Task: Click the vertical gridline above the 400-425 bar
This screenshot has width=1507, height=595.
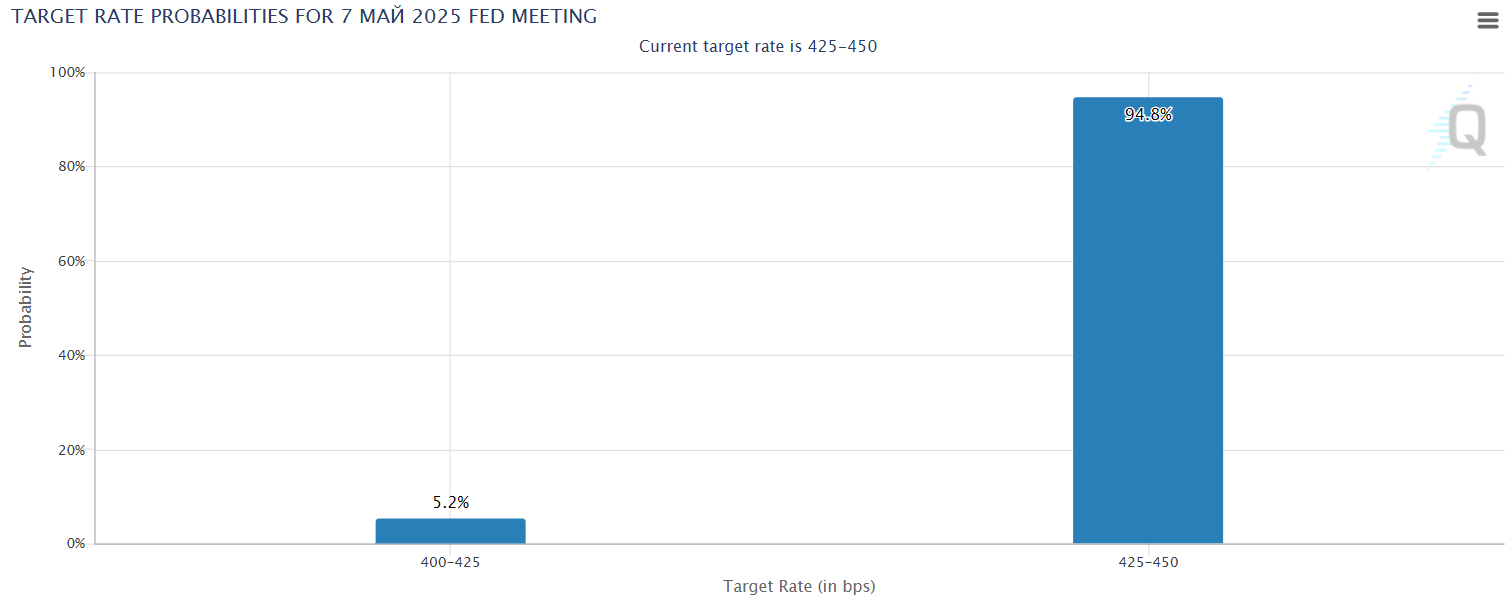Action: (x=450, y=300)
